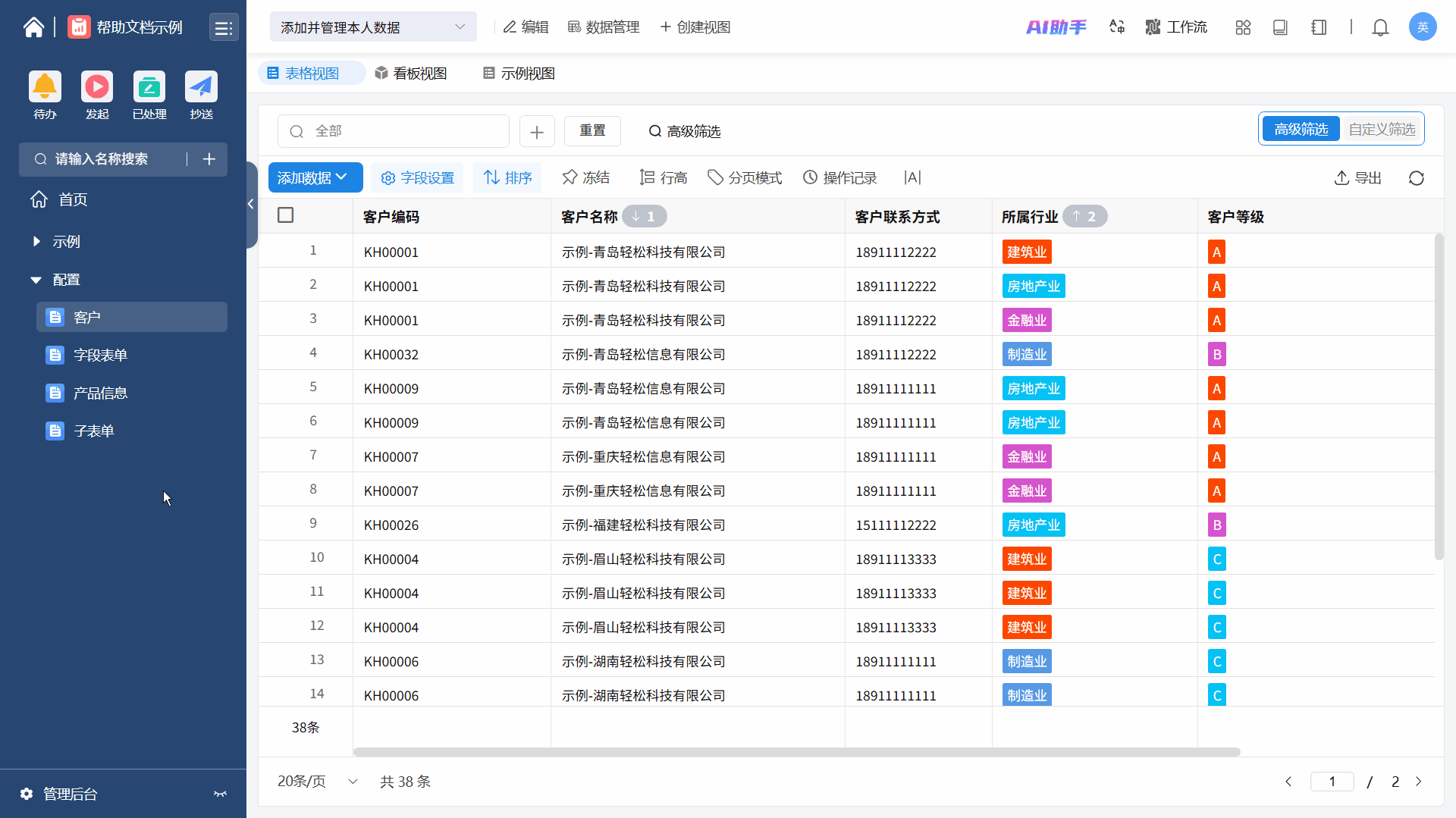Open 产品信息 in the sidebar

tap(132, 393)
